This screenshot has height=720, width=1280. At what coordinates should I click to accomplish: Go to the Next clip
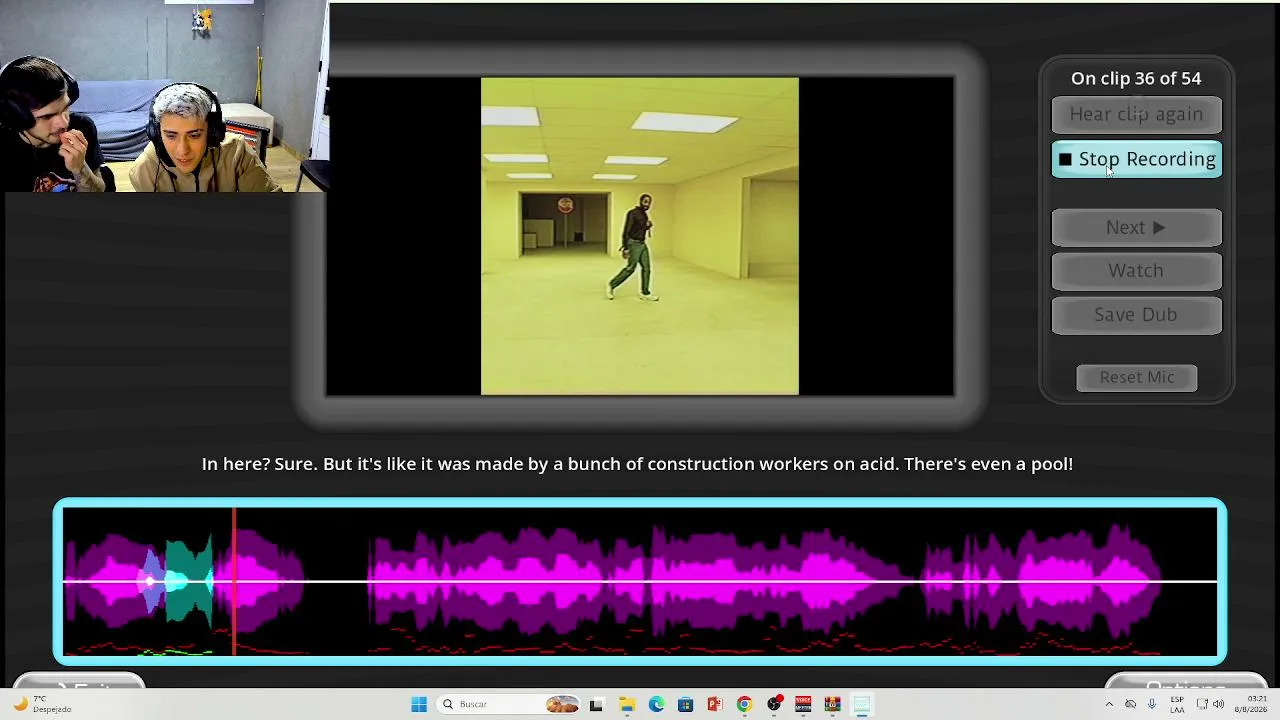click(1136, 228)
